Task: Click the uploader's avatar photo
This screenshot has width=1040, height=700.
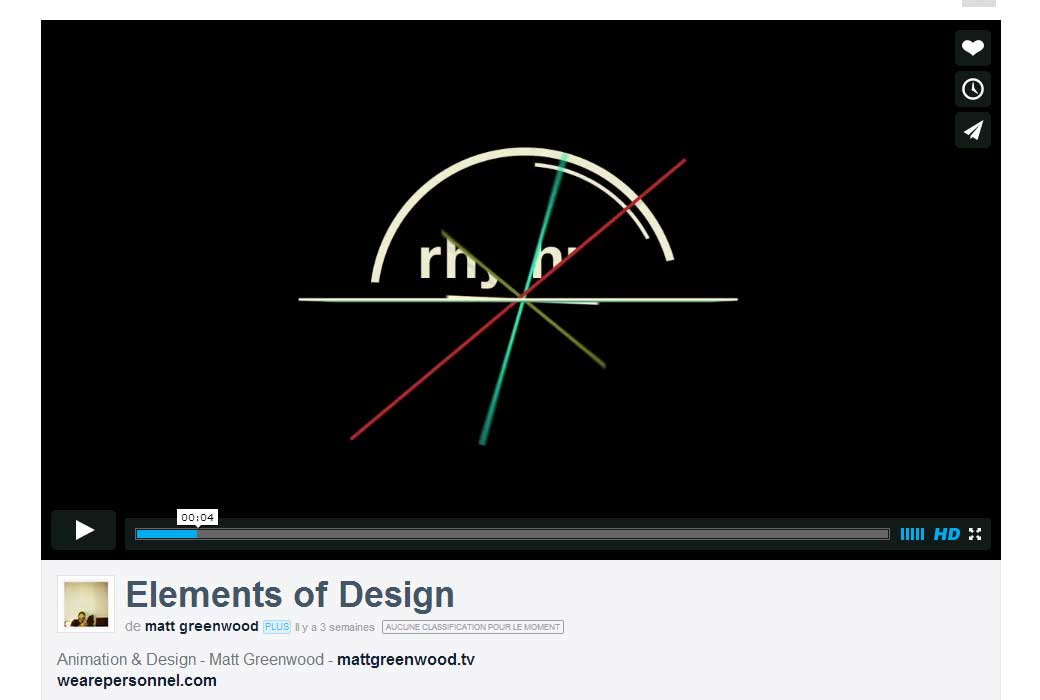Action: (x=85, y=604)
